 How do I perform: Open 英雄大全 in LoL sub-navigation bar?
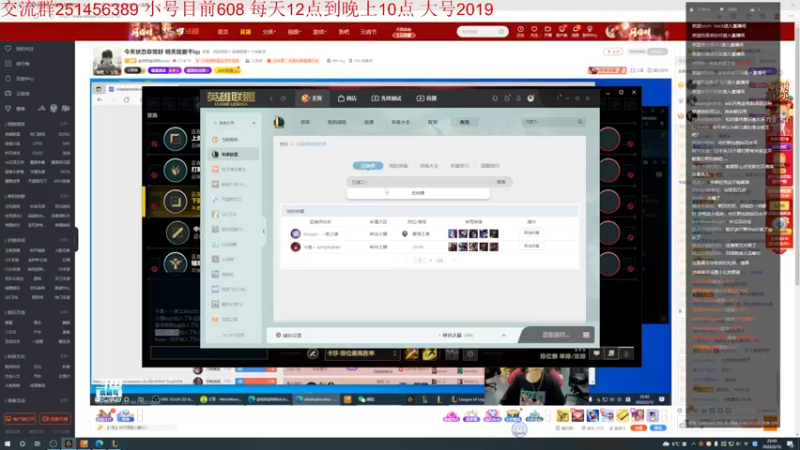click(x=401, y=122)
